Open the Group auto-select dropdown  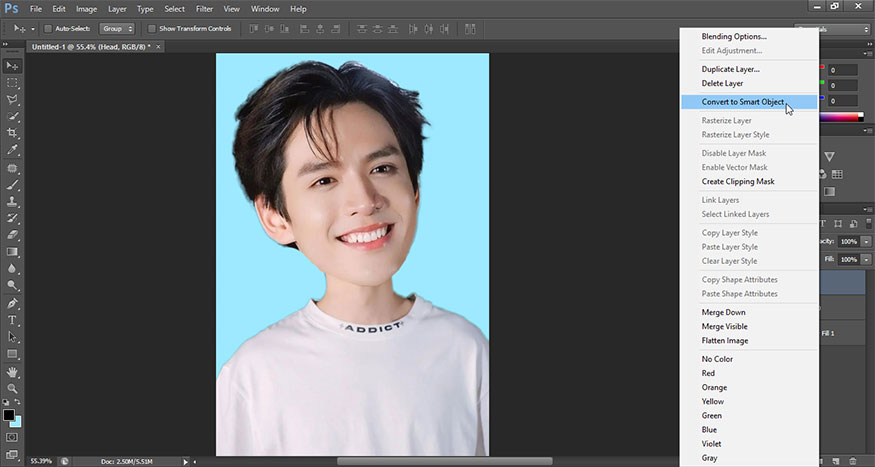(117, 28)
